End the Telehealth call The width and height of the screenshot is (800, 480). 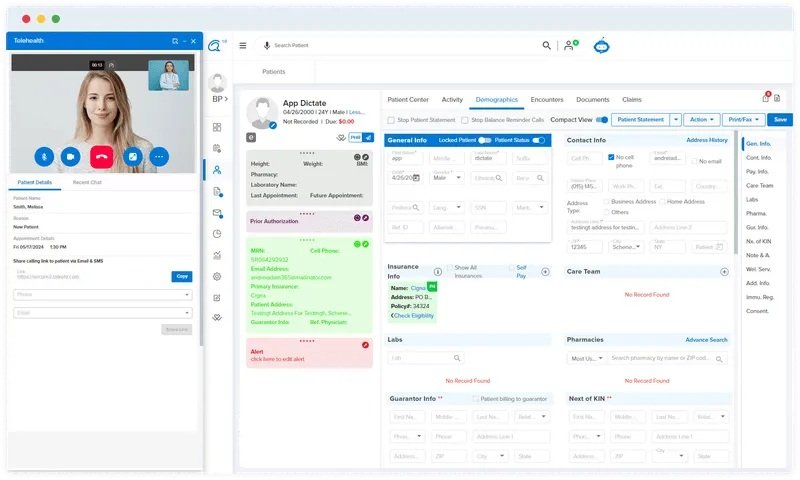[x=102, y=157]
